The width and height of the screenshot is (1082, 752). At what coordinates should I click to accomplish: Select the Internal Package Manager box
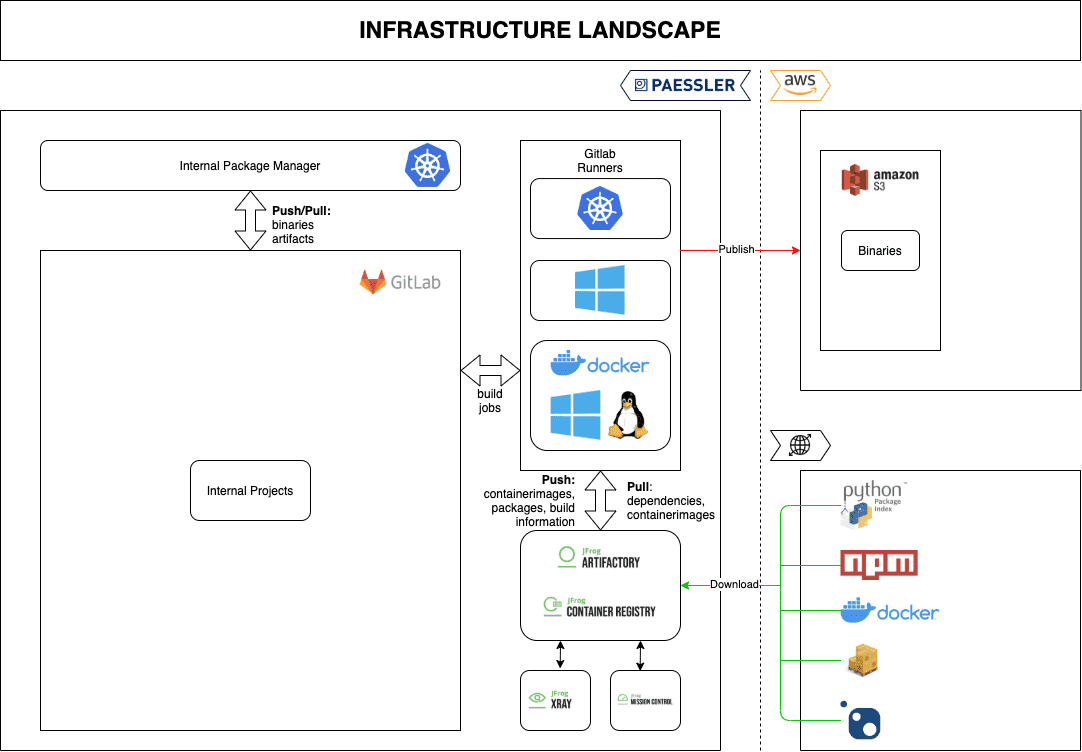(250, 166)
